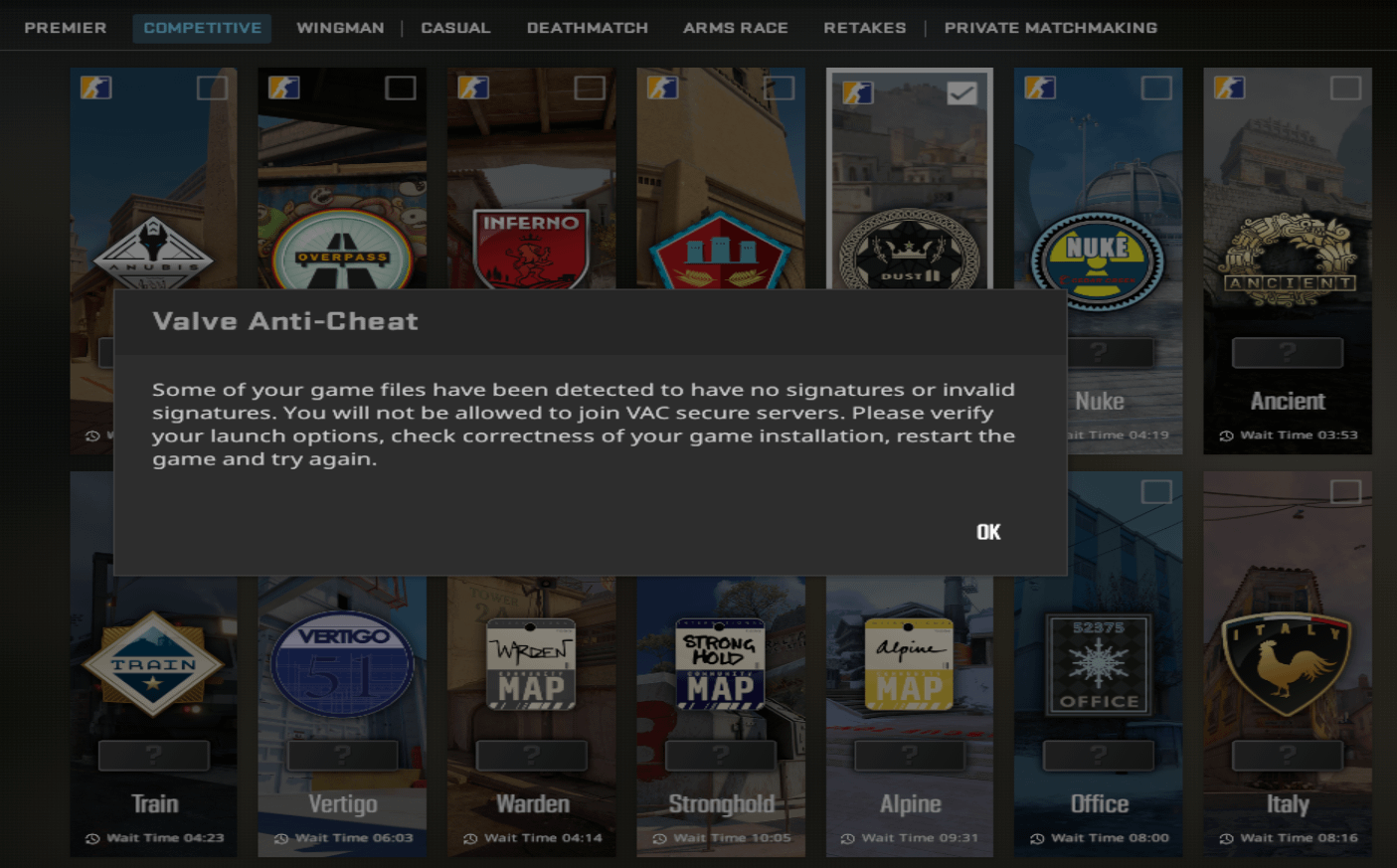Switch to the Premier tab

66,28
